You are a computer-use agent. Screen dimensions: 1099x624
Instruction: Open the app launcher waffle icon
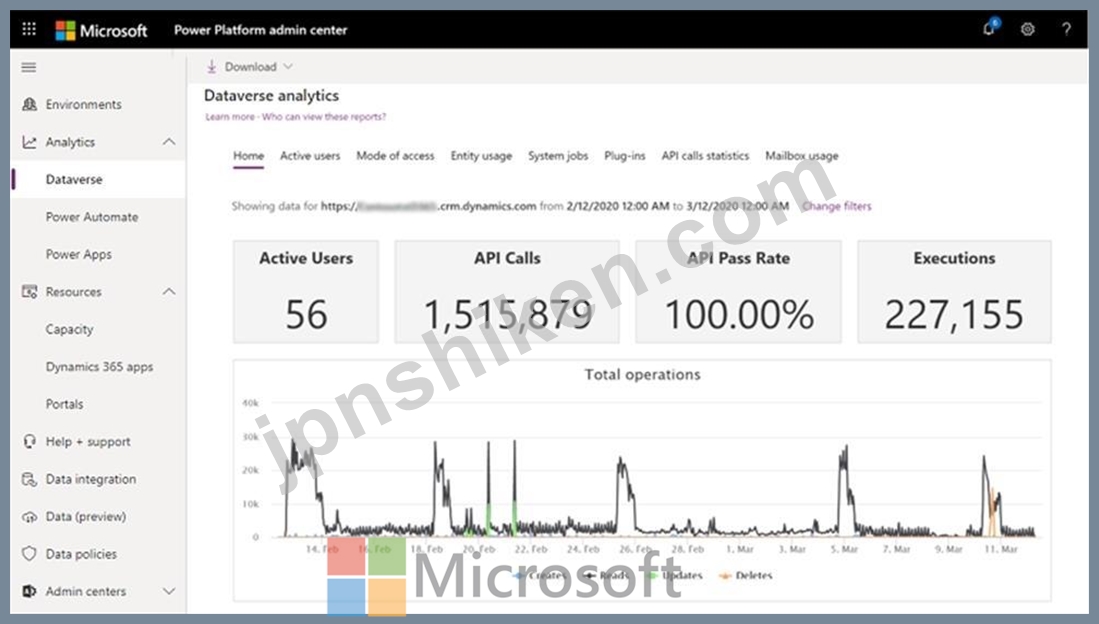pyautogui.click(x=29, y=29)
